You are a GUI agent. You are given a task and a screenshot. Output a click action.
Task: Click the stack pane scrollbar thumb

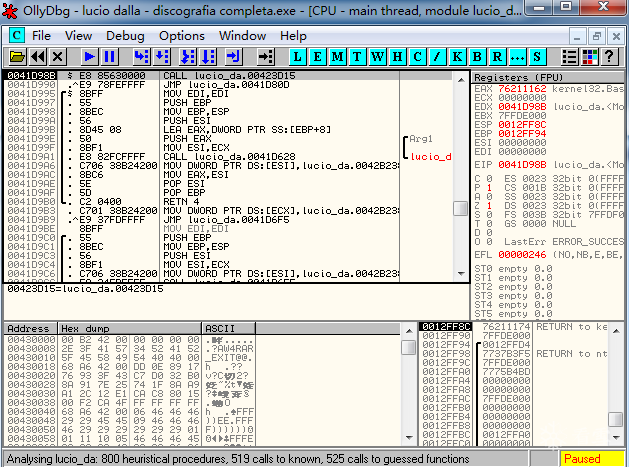(x=616, y=420)
